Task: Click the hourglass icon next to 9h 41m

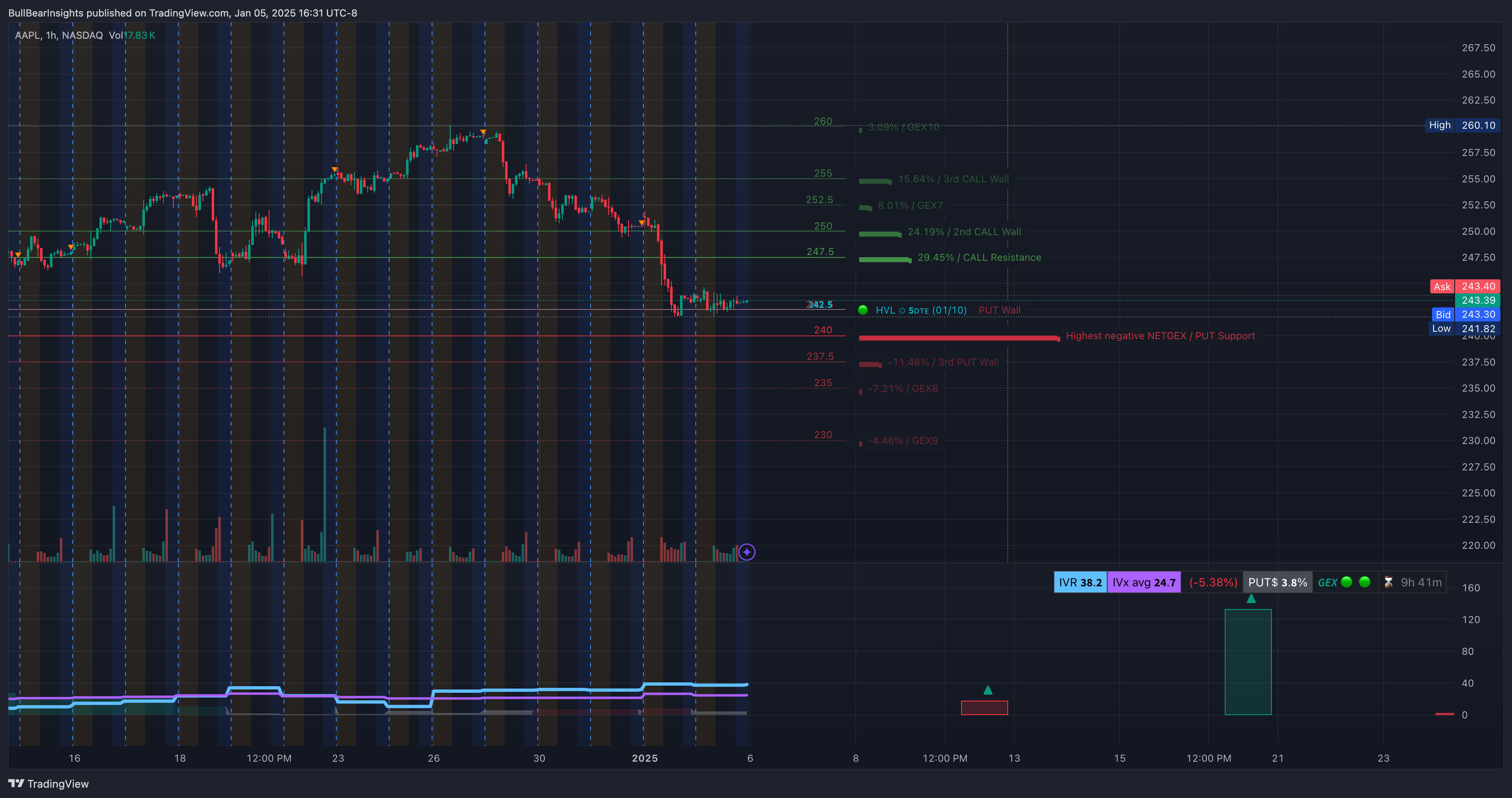Action: (x=1388, y=582)
